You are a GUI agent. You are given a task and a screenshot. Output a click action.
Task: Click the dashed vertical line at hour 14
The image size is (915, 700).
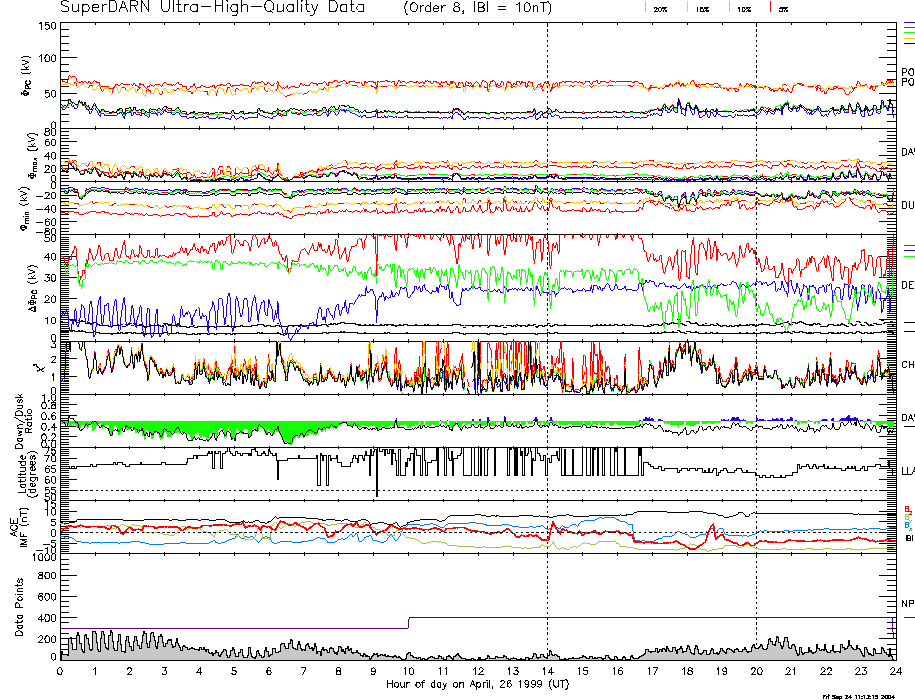pyautogui.click(x=547, y=300)
